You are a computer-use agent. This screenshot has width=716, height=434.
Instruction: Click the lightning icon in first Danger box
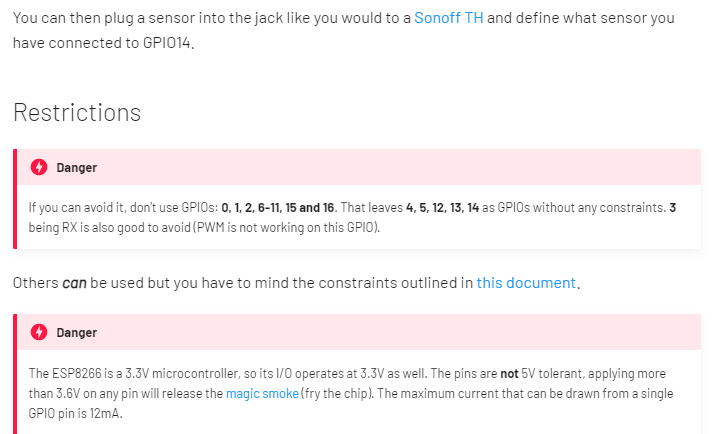coord(39,167)
